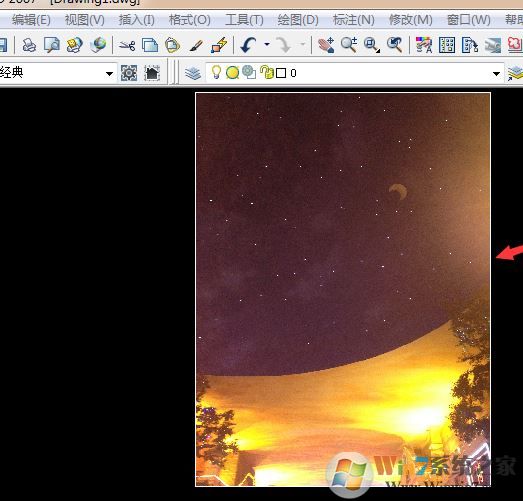Activate the Pan hand tool
This screenshot has width=523, height=501.
coord(326,45)
